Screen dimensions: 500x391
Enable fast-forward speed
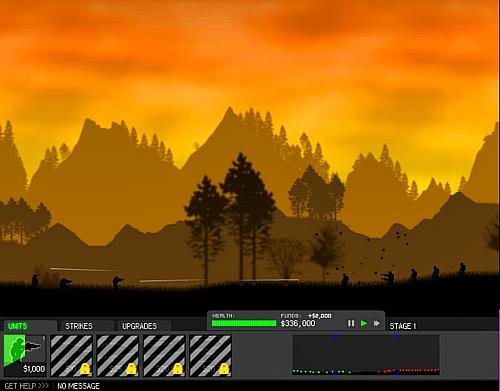click(377, 323)
